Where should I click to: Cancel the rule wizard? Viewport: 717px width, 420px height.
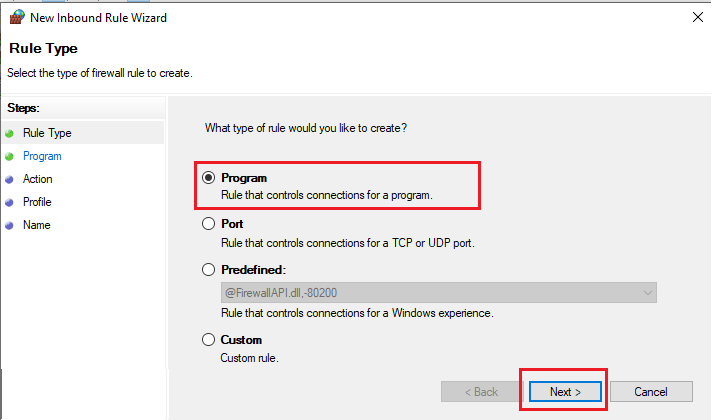[651, 392]
